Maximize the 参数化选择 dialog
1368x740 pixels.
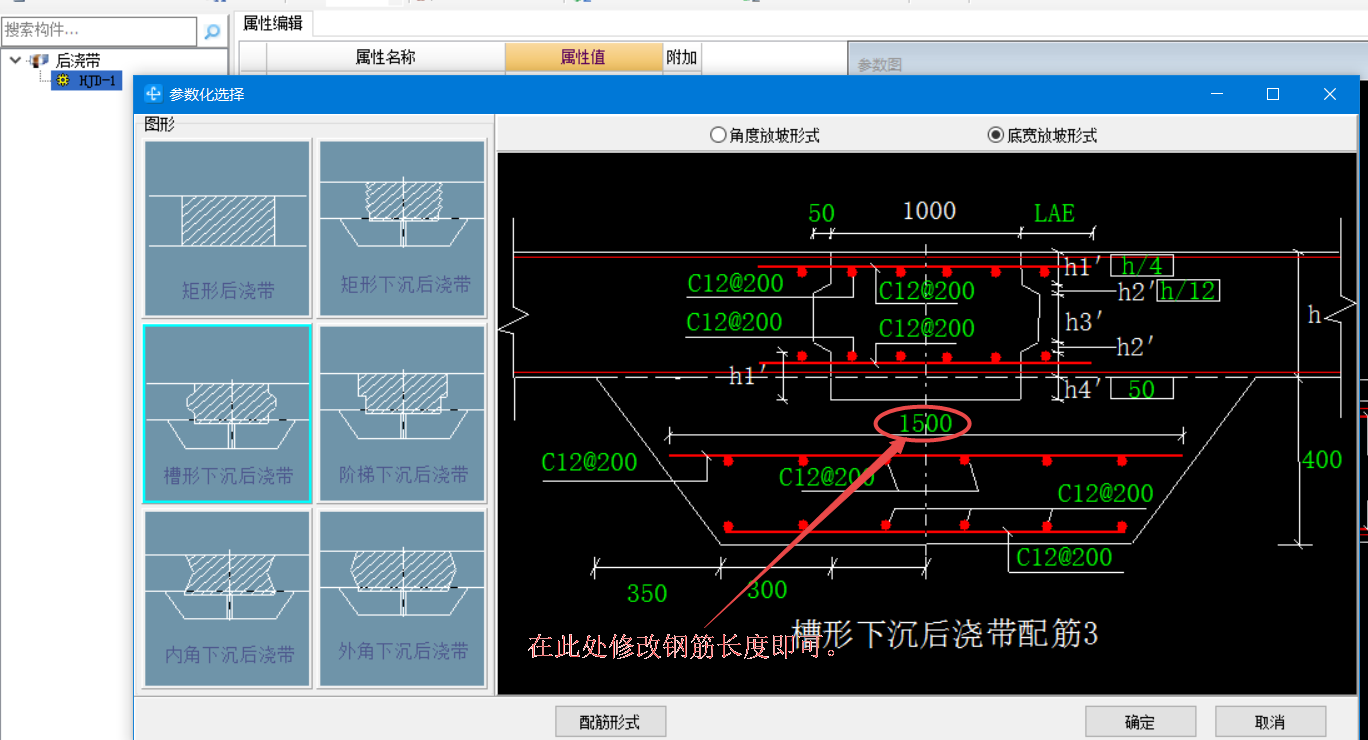(x=1272, y=94)
